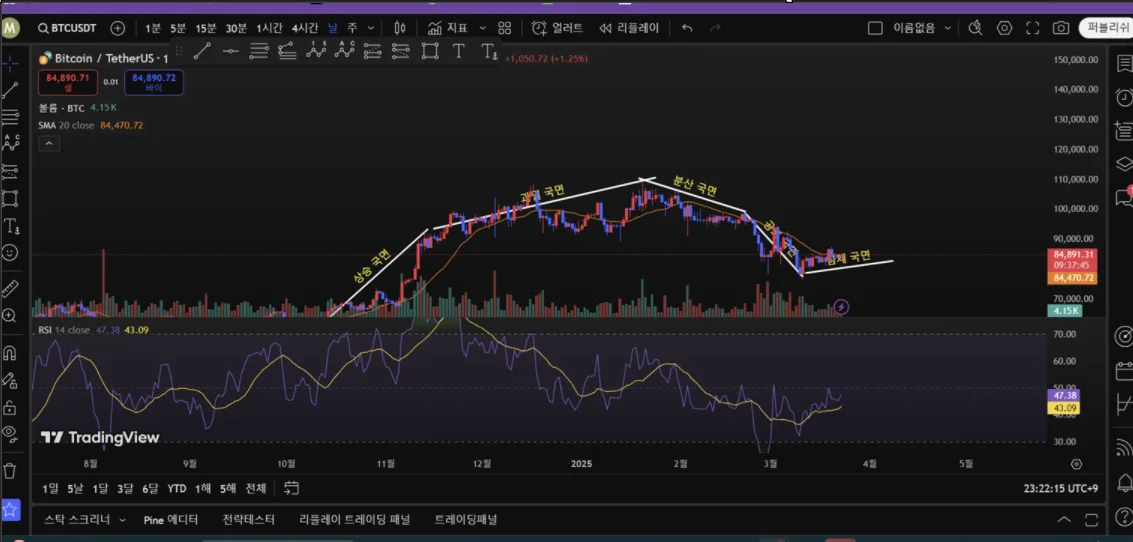This screenshot has width=1133, height=542.
Task: Open chart settings gear icon
Action: (x=1005, y=28)
